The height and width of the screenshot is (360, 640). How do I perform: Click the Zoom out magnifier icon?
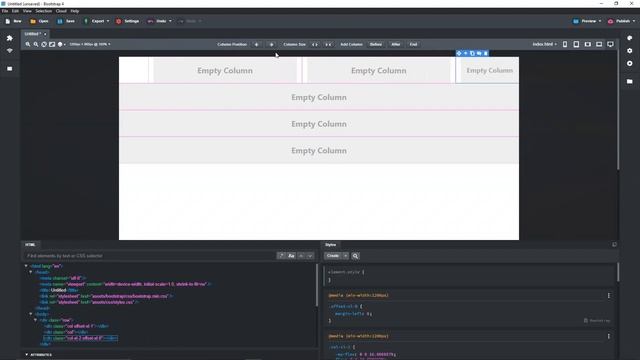click(36, 44)
